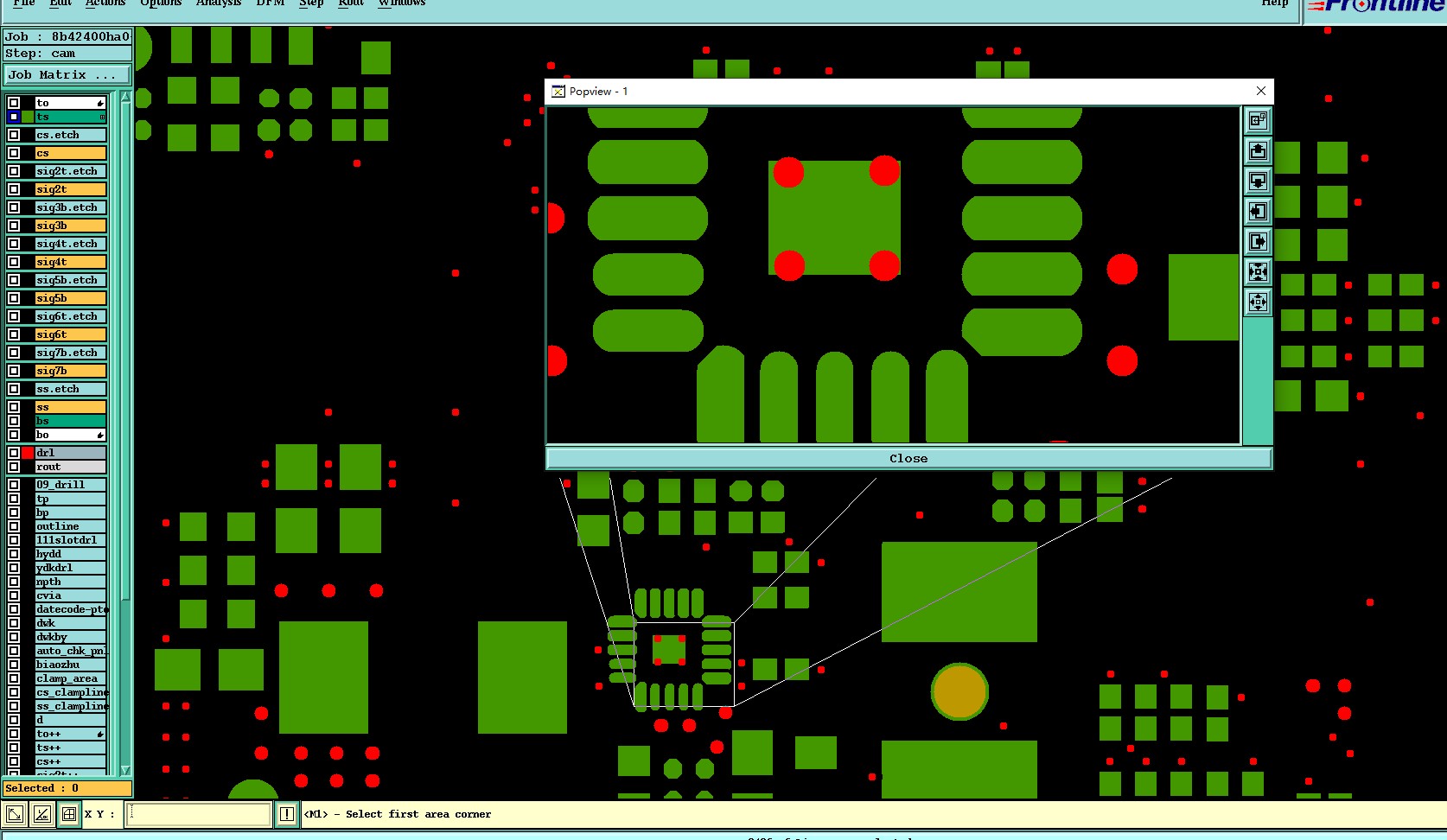This screenshot has width=1447, height=840.
Task: Click the Popview window-layout icon at top of panel
Action: [1258, 120]
